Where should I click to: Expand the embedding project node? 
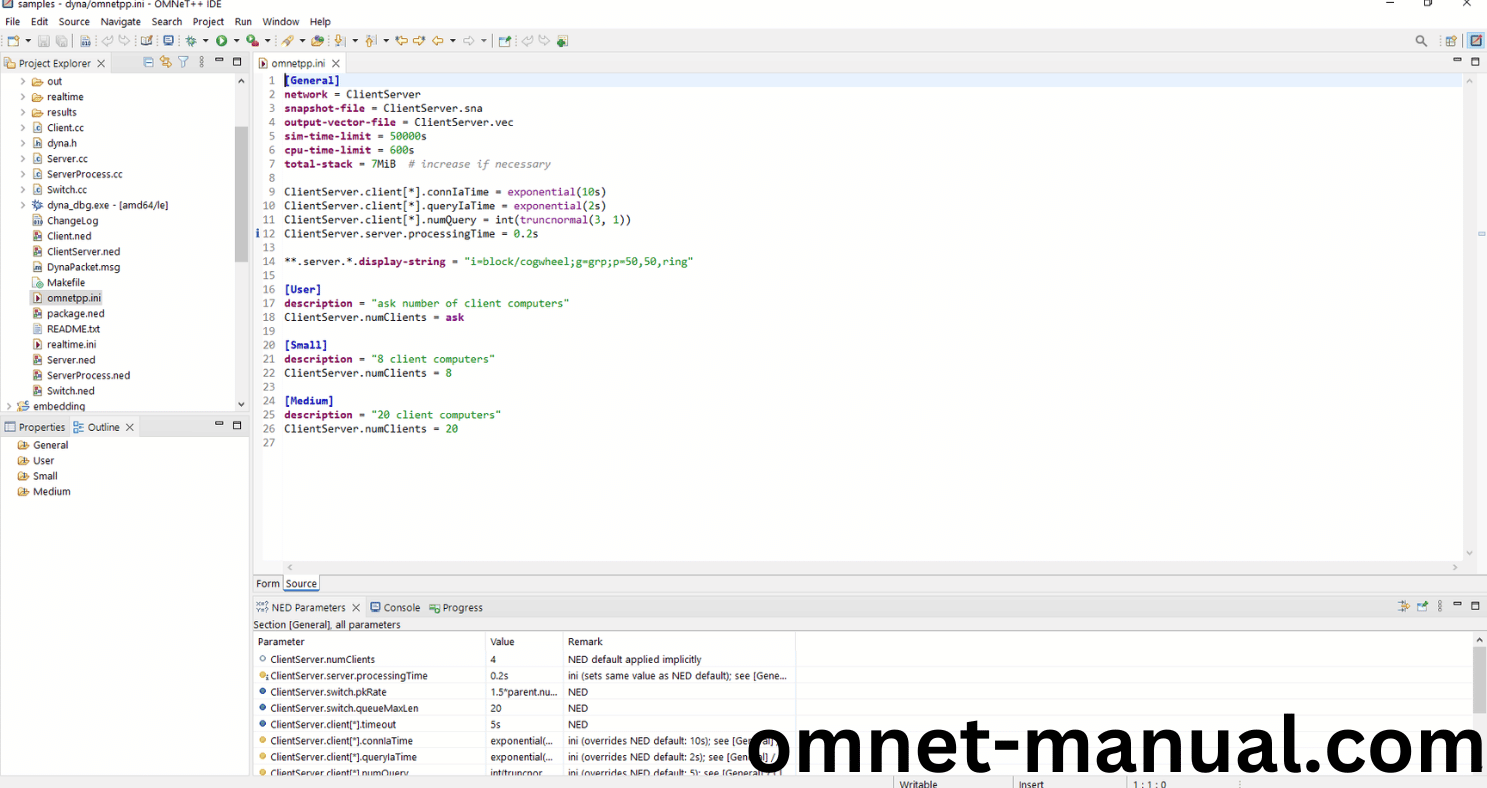(9, 407)
